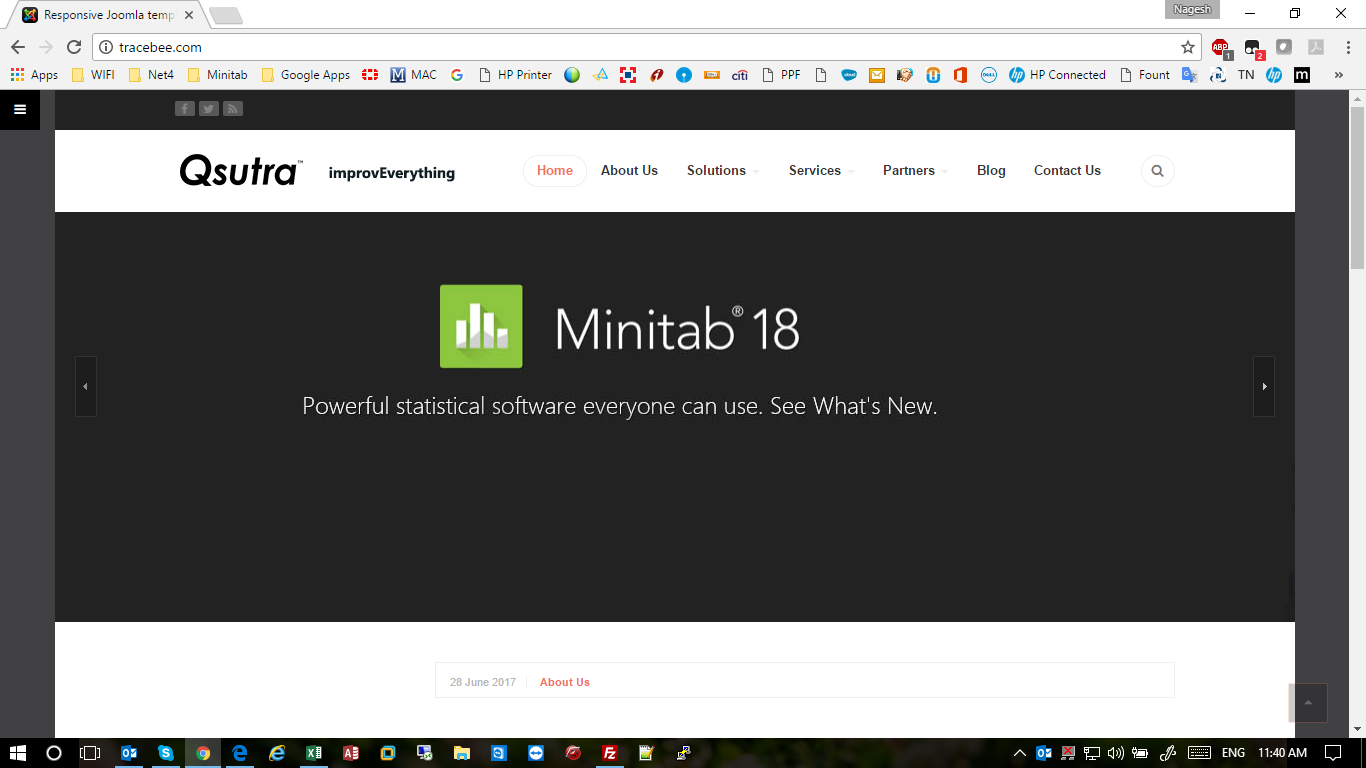Open the WIFI bookmark folder
1366x768 pixels.
93,75
